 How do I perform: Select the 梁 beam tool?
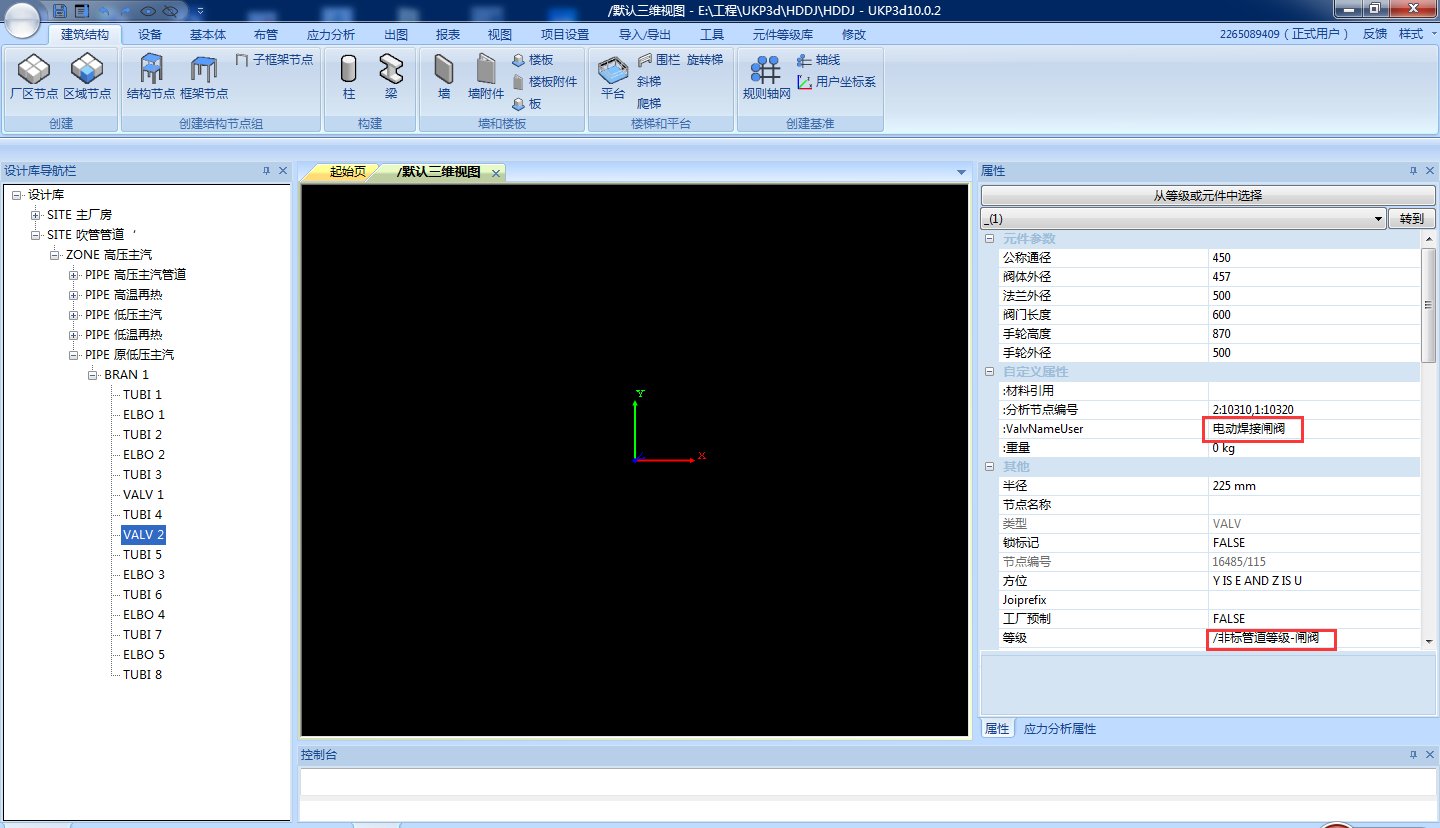click(x=391, y=70)
